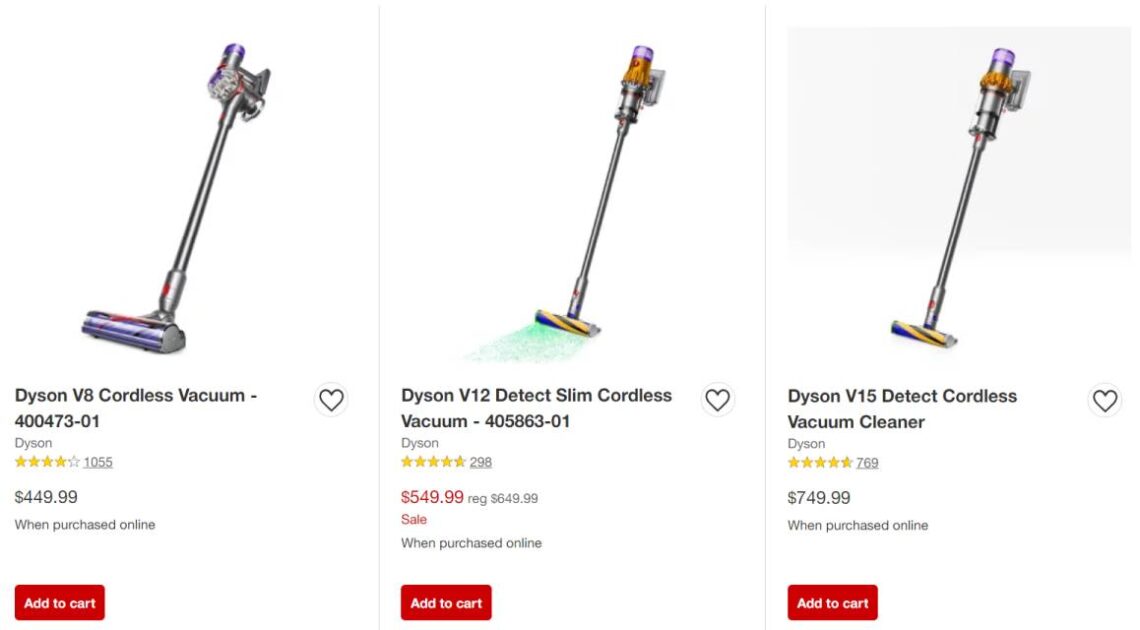Click the Dyson V8 star rating

45,462
